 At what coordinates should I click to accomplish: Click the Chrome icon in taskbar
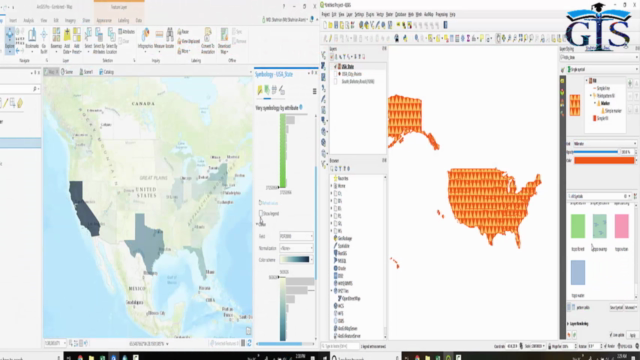pyautogui.click(x=80, y=358)
